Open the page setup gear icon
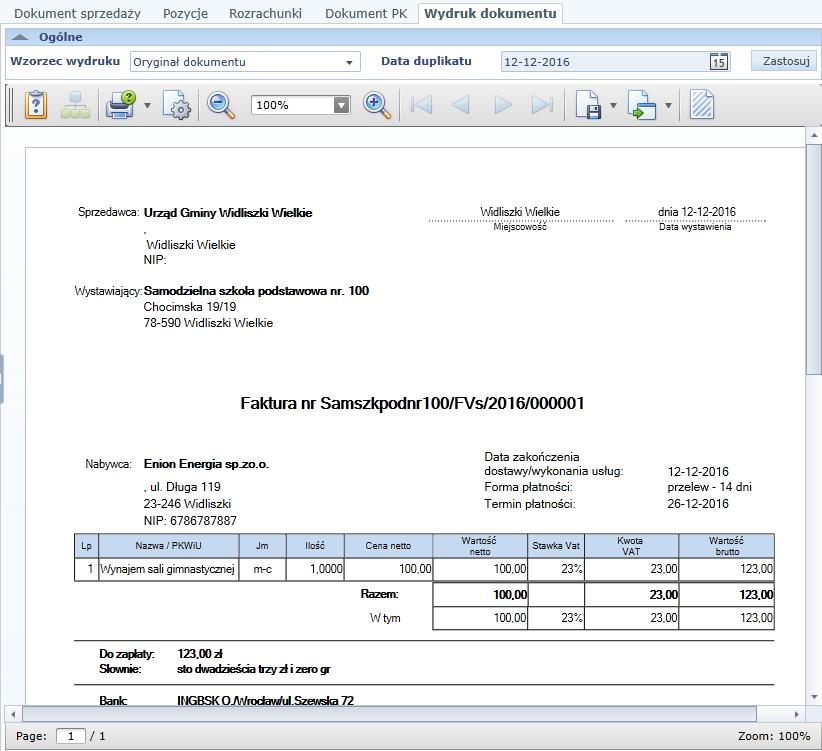The height and width of the screenshot is (751, 822). pos(177,105)
